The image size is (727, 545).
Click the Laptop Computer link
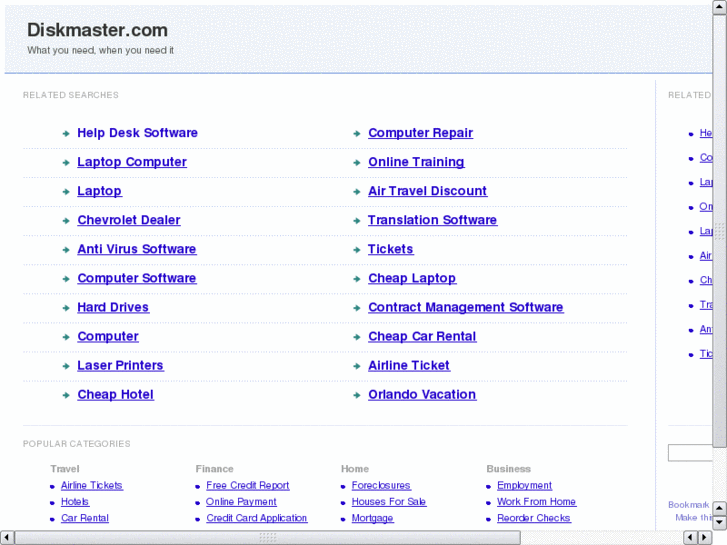pos(132,162)
